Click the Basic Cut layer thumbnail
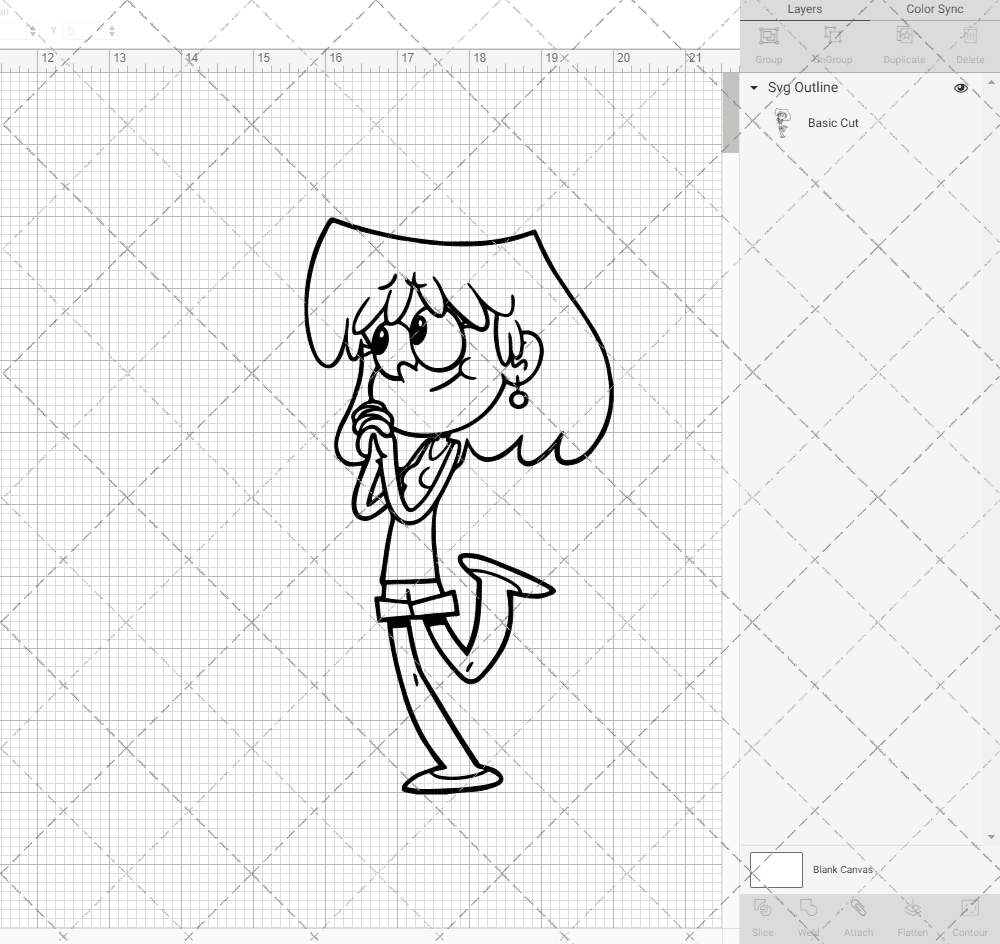This screenshot has height=944, width=1000. 784,122
